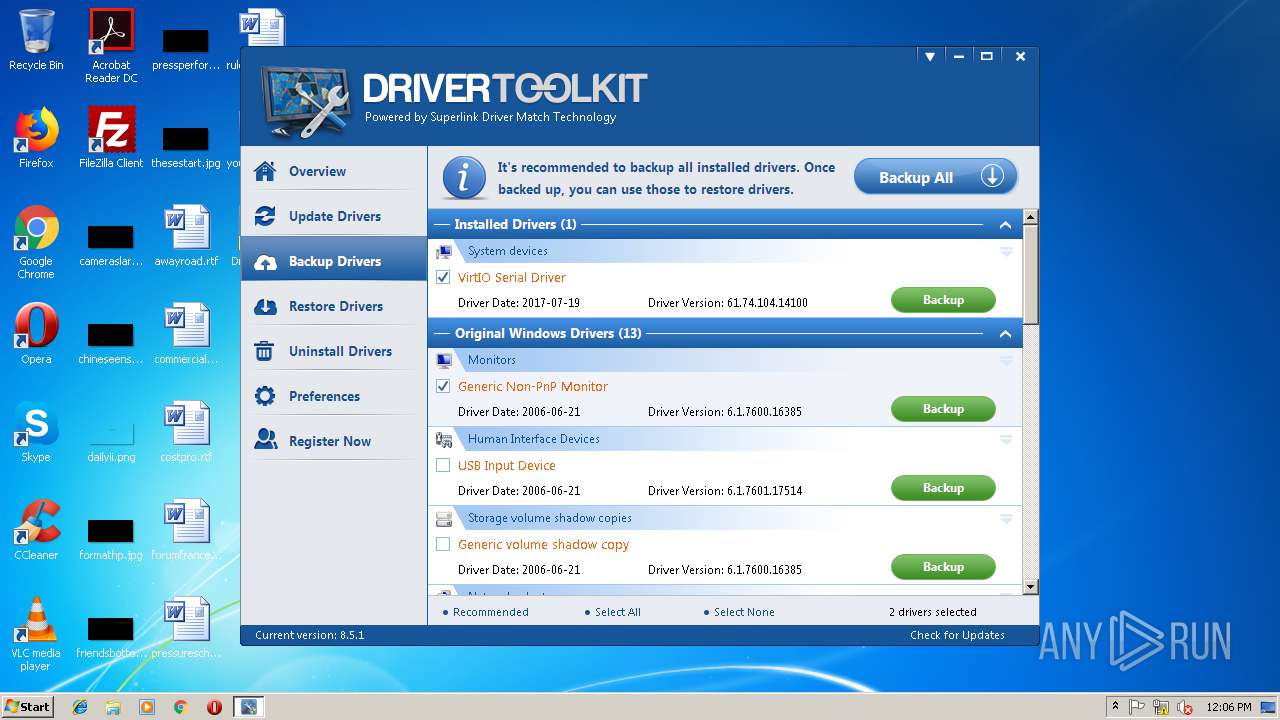Select the Firefox desktop icon
The height and width of the screenshot is (720, 1280).
[36, 138]
